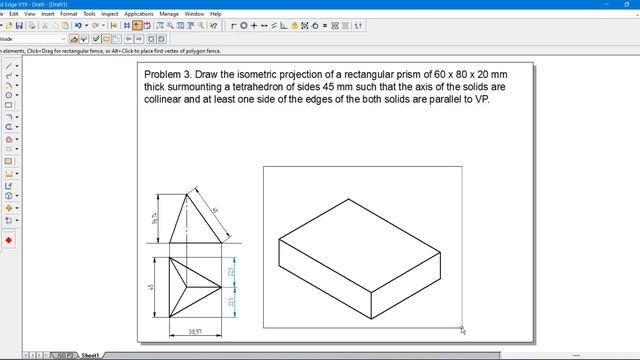
Task: Click the Tangent relationship icon
Action: pos(315,26)
